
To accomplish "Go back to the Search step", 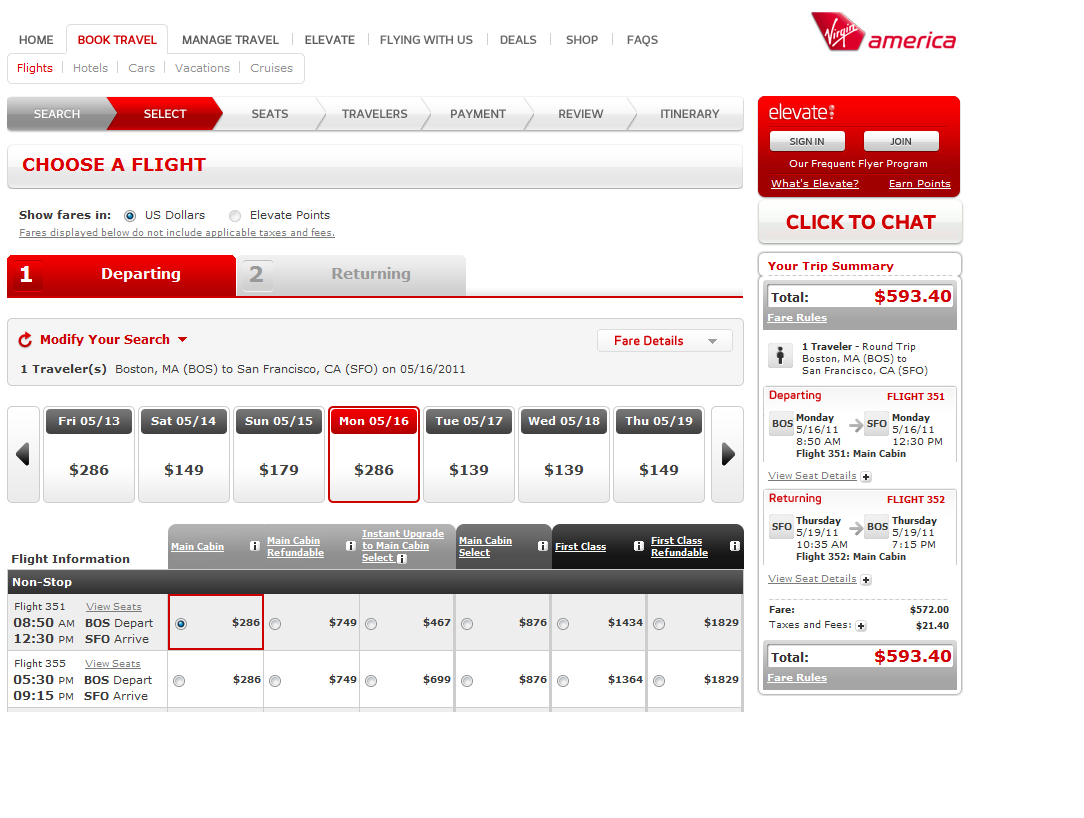I will click(x=57, y=114).
